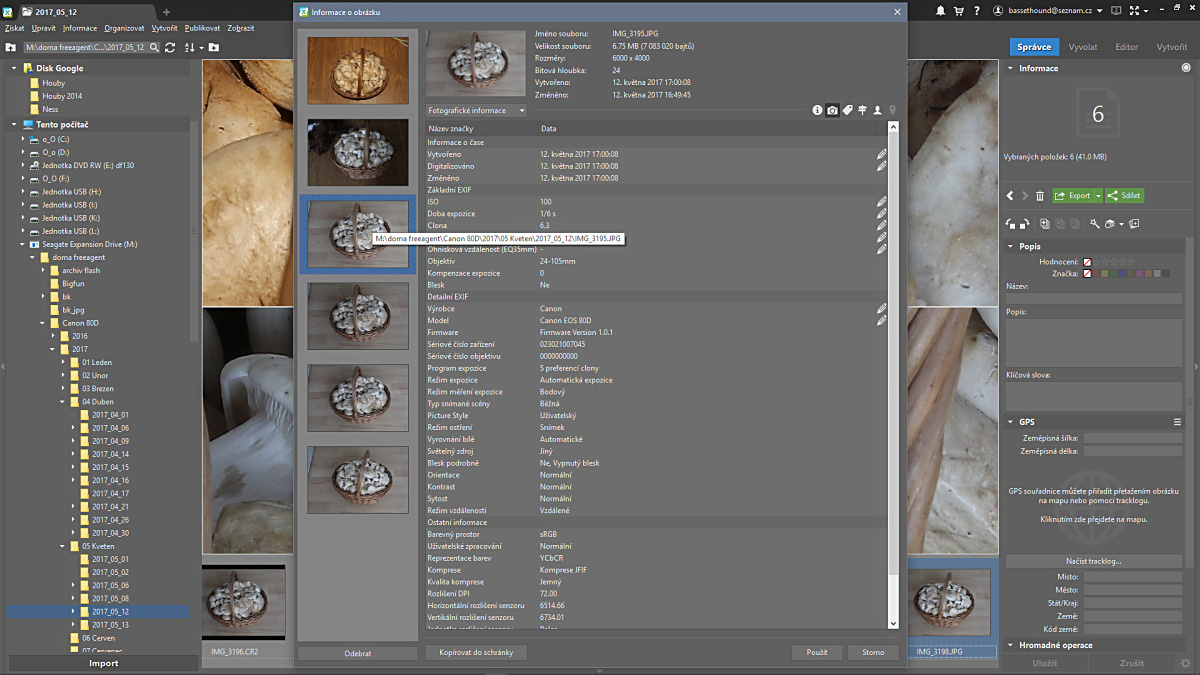Open the Fotografické informace dropdown
1200x675 pixels.
[476, 110]
